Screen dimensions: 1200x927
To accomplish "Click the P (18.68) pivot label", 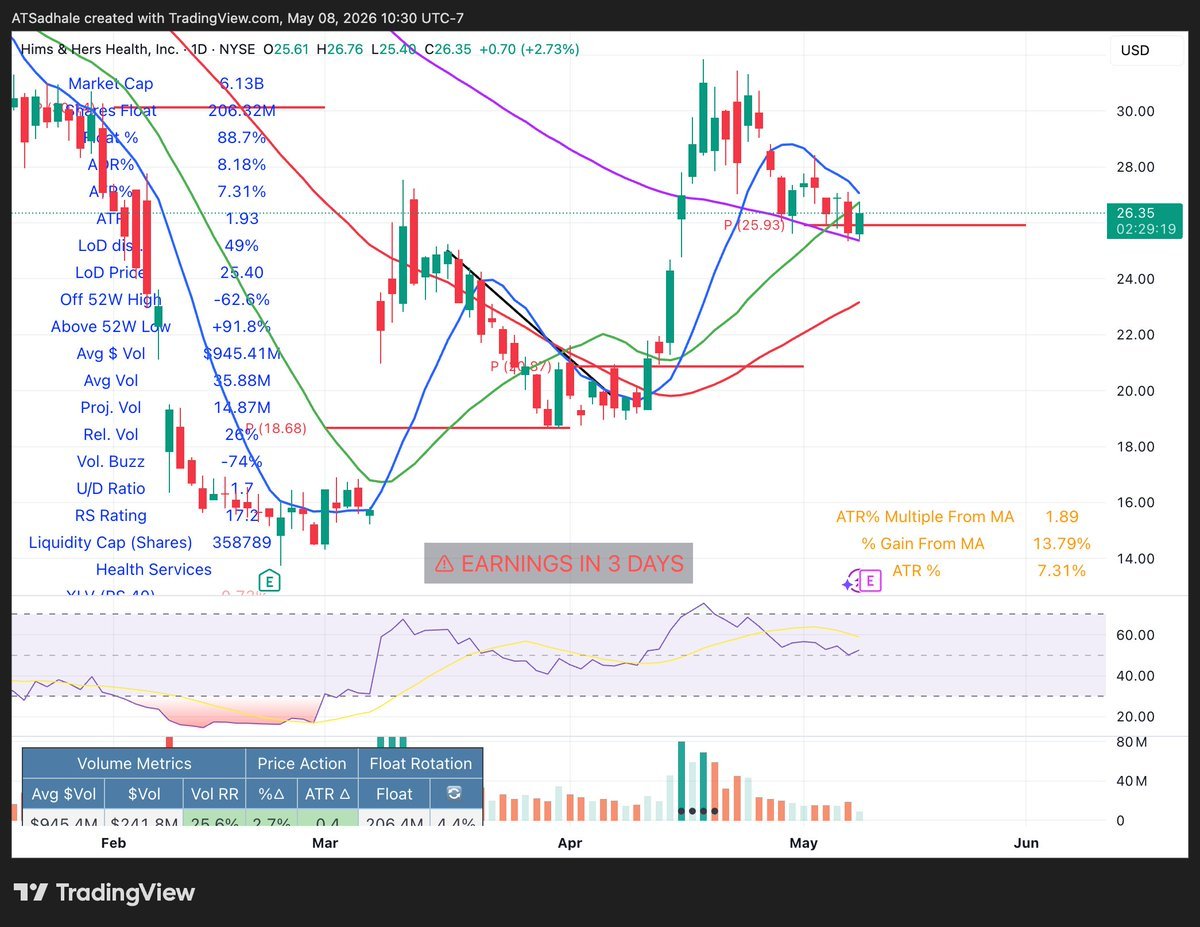I will point(276,428).
